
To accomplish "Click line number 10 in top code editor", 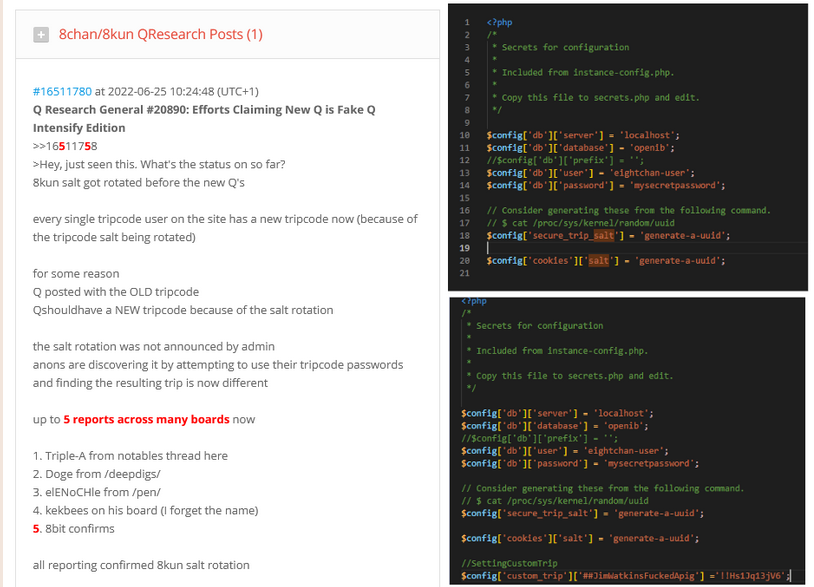I will pos(464,135).
